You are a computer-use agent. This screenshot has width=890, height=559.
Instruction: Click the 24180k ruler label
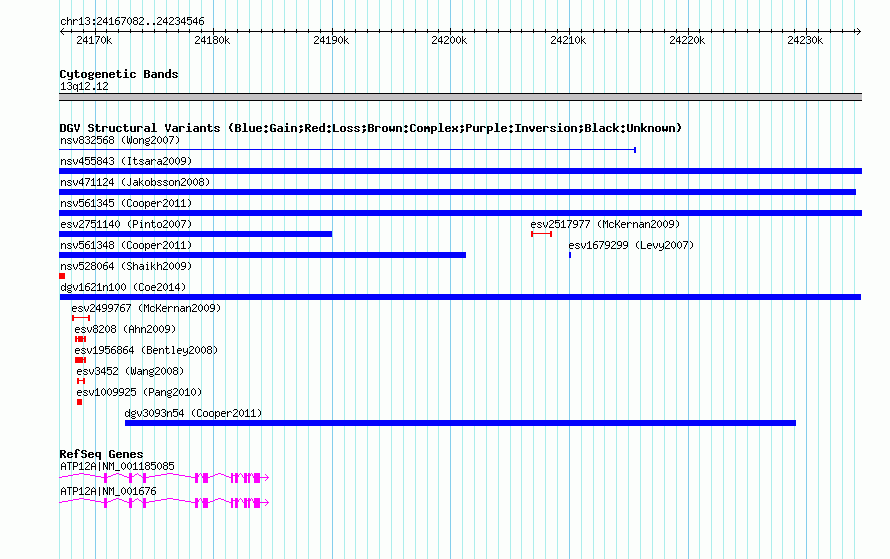212,40
